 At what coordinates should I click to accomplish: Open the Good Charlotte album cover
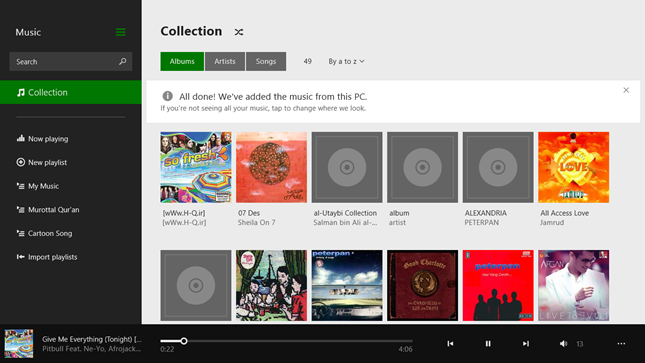422,285
